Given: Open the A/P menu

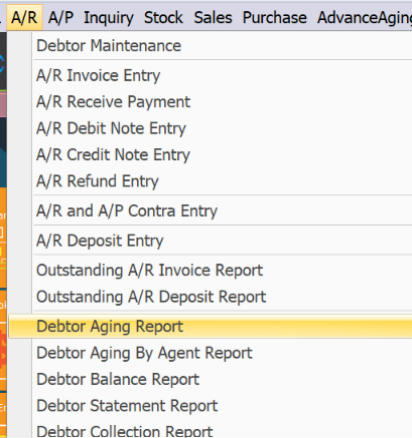Looking at the screenshot, I should [61, 17].
